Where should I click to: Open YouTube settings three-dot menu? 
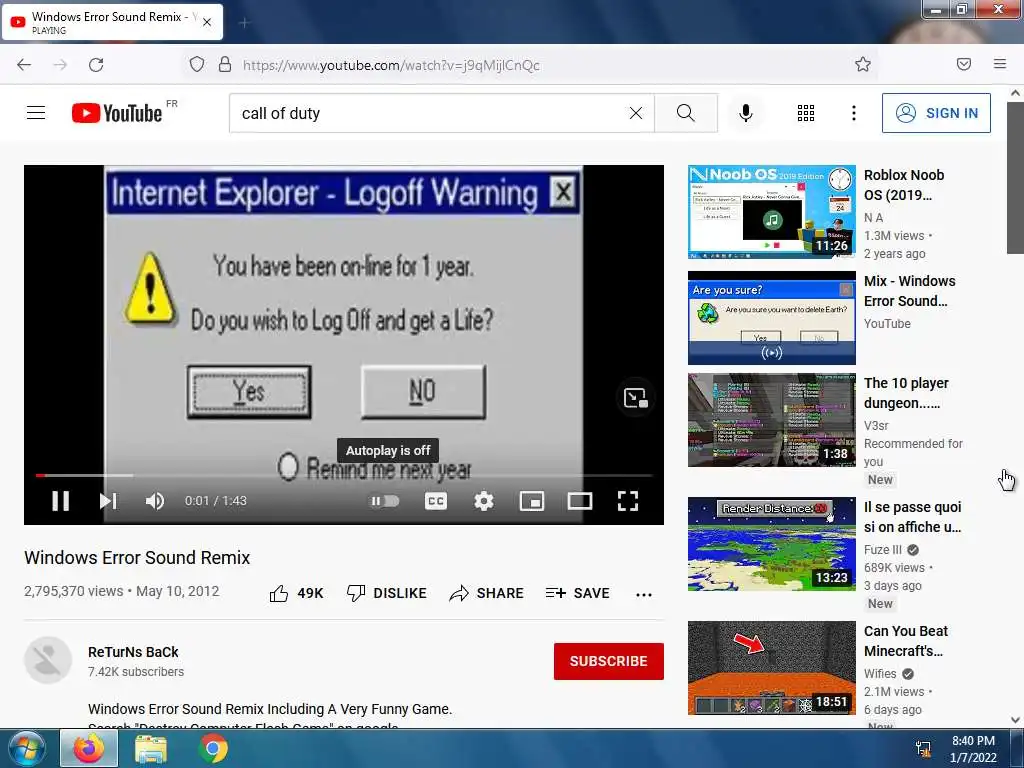pos(854,113)
